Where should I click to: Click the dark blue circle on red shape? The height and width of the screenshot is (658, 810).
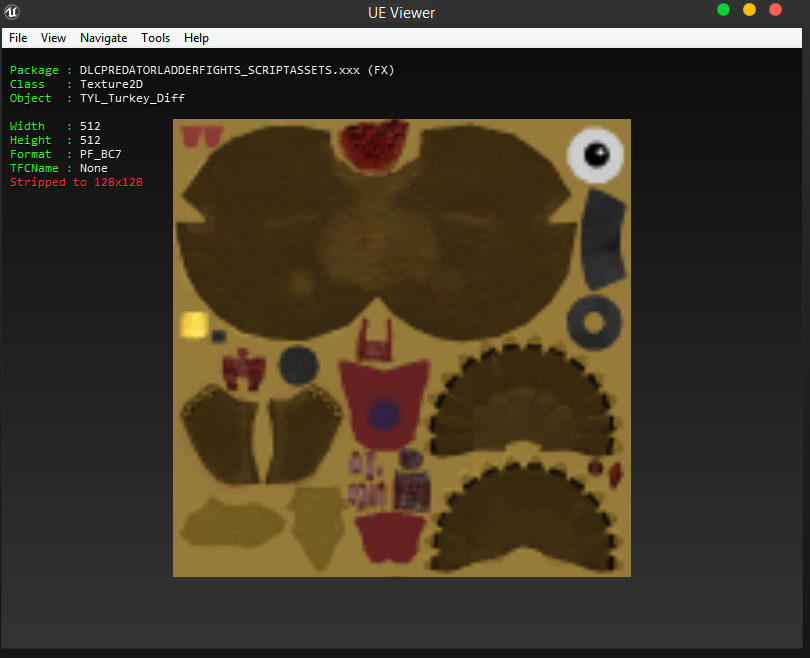[x=383, y=414]
